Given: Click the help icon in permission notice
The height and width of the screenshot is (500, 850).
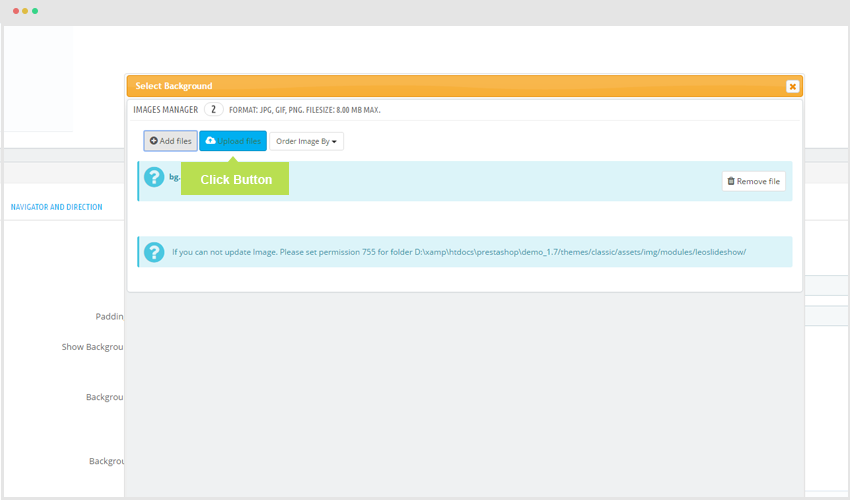Looking at the screenshot, I should pos(154,252).
